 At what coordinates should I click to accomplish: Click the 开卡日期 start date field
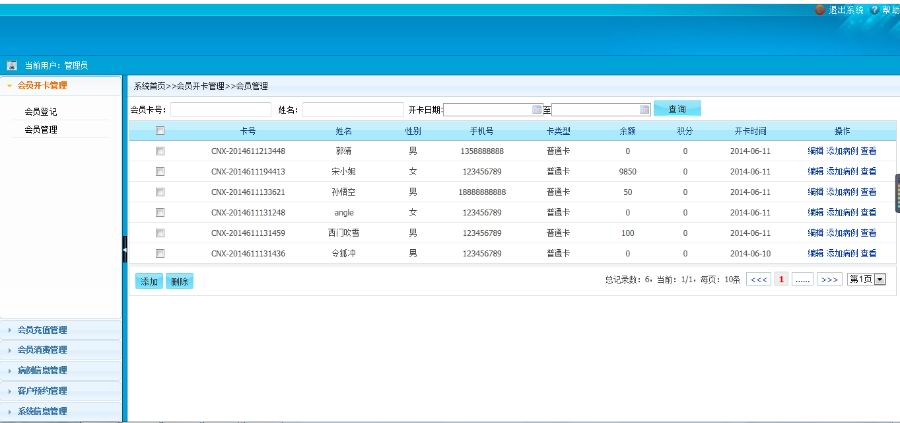(494, 109)
